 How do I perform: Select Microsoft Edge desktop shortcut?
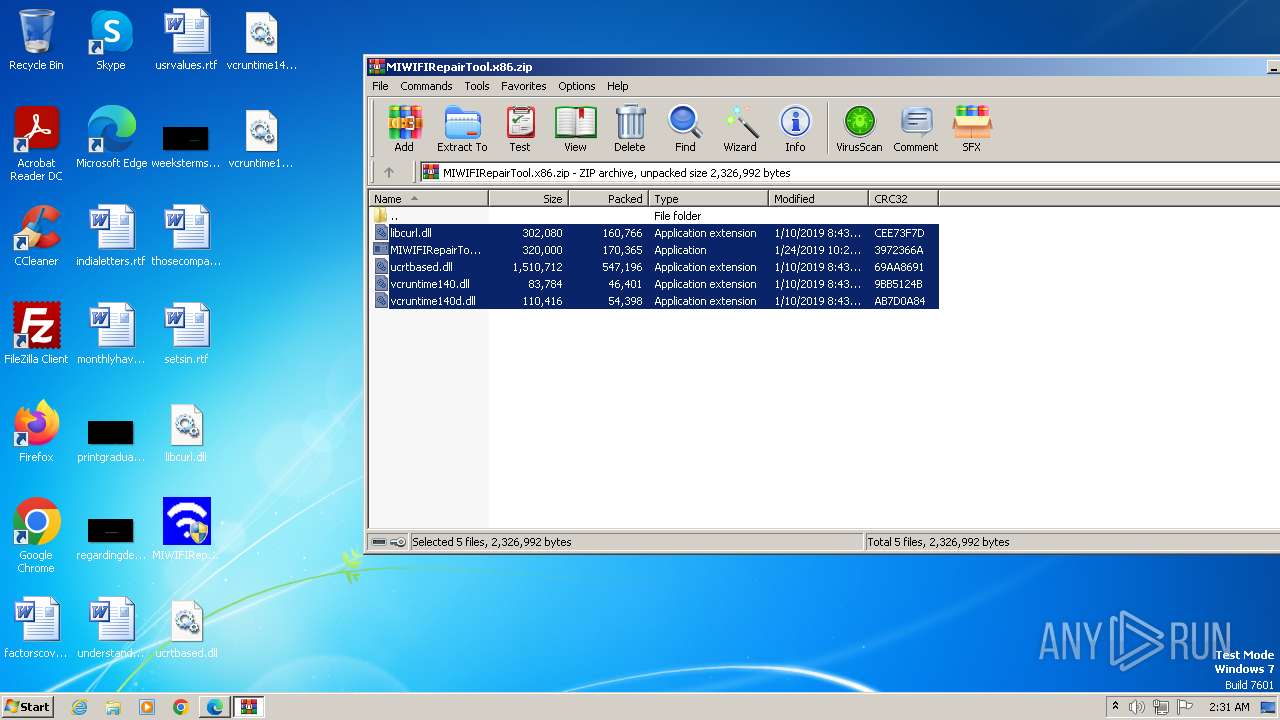111,138
